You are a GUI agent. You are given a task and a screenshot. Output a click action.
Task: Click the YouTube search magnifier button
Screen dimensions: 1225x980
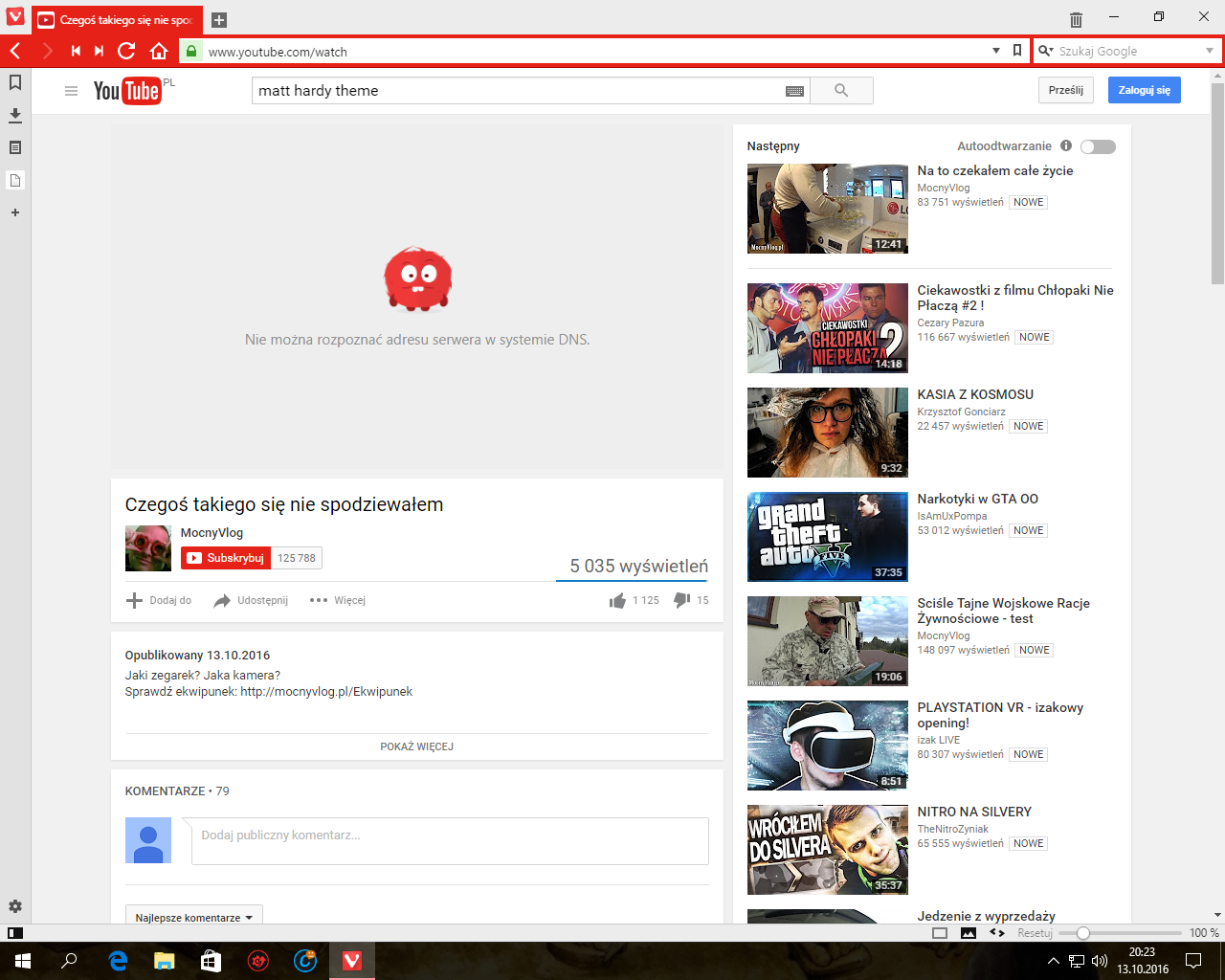[841, 91]
